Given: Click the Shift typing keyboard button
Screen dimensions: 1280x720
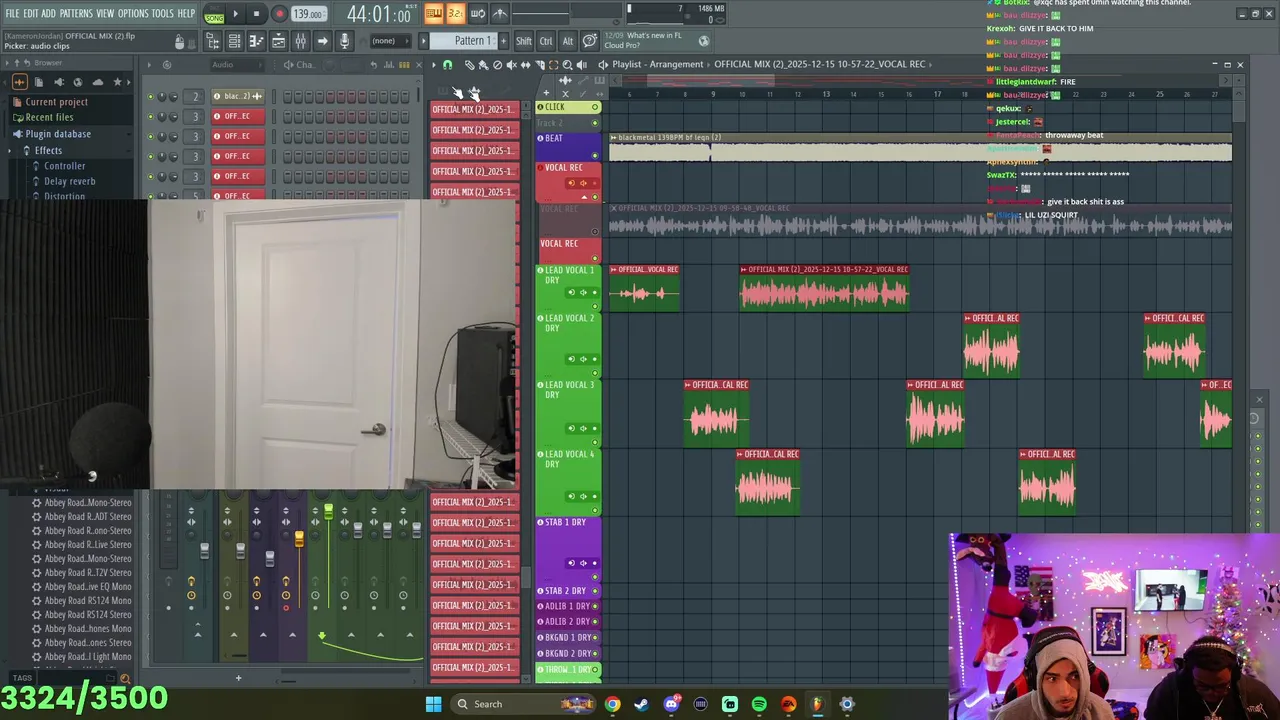Looking at the screenshot, I should pos(524,41).
